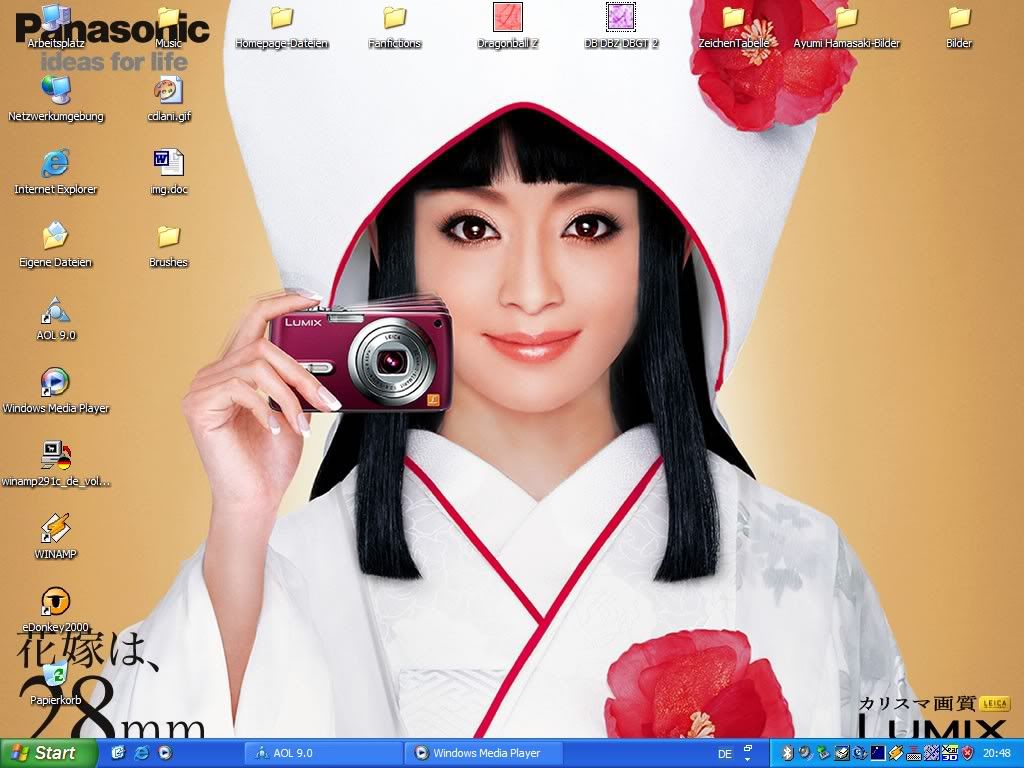The width and height of the screenshot is (1024, 768).
Task: Open the Music folder on the desktop
Action: pyautogui.click(x=168, y=26)
